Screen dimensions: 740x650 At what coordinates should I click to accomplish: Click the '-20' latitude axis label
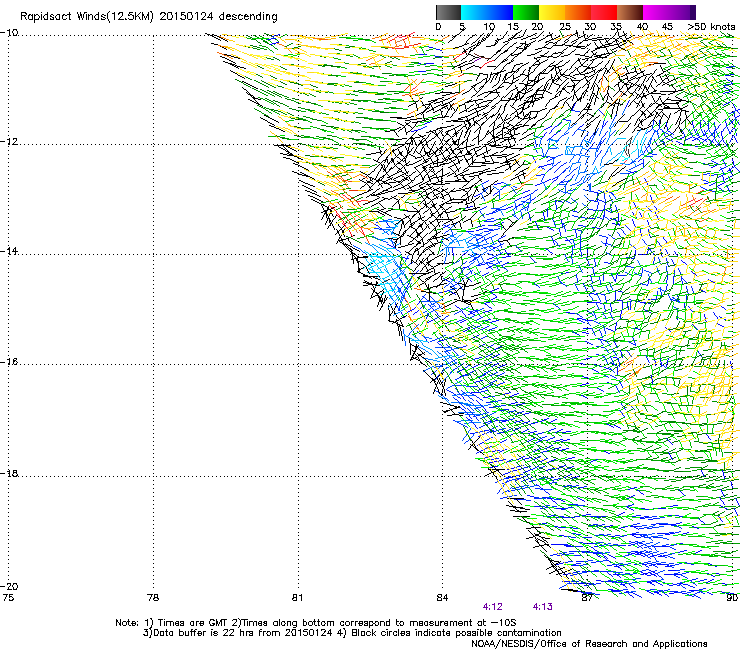tap(9, 586)
